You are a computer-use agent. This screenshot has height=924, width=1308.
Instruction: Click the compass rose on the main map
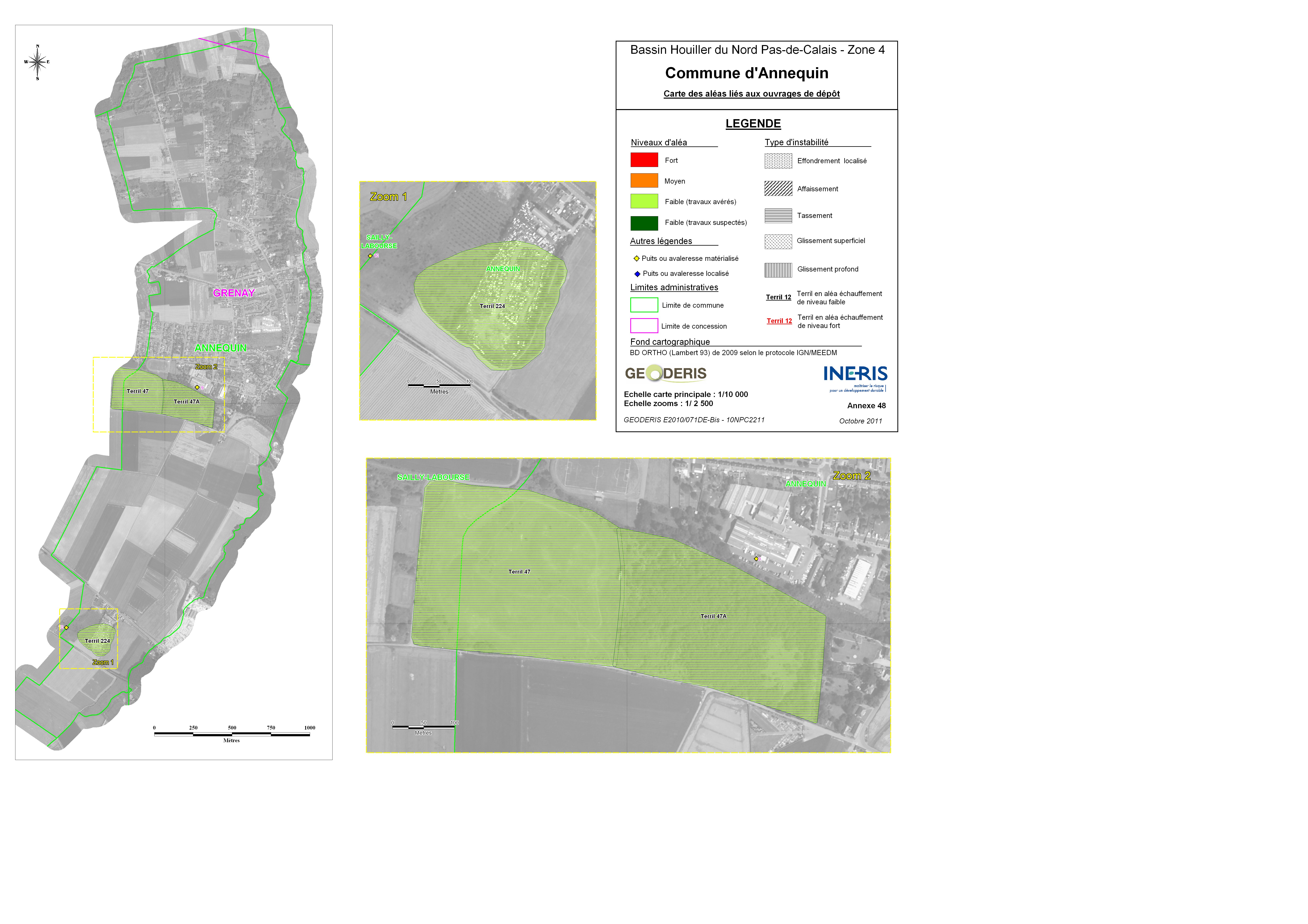click(37, 62)
